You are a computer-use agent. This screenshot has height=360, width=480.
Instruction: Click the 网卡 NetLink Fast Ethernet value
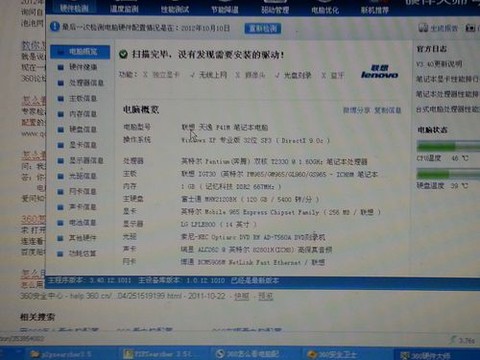click(253, 262)
